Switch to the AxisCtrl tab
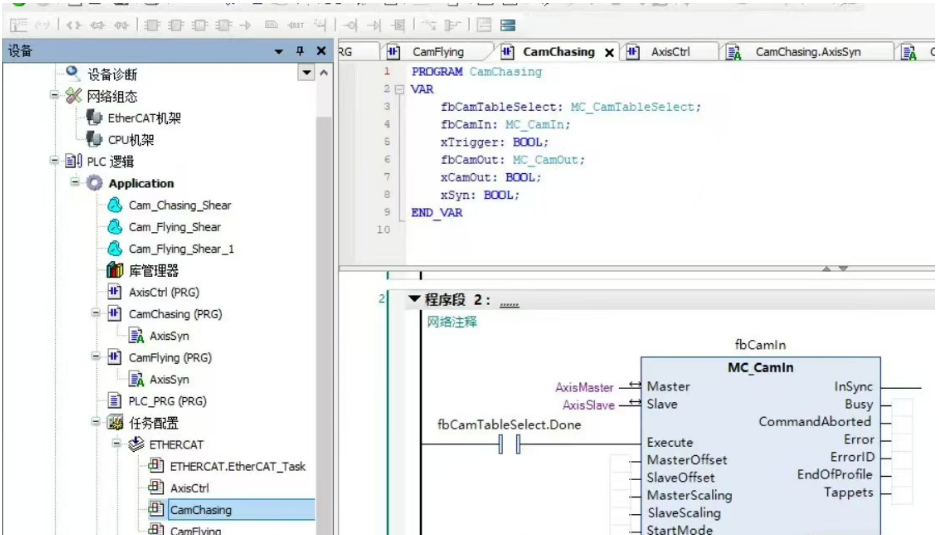The width and height of the screenshot is (939, 535). [670, 52]
